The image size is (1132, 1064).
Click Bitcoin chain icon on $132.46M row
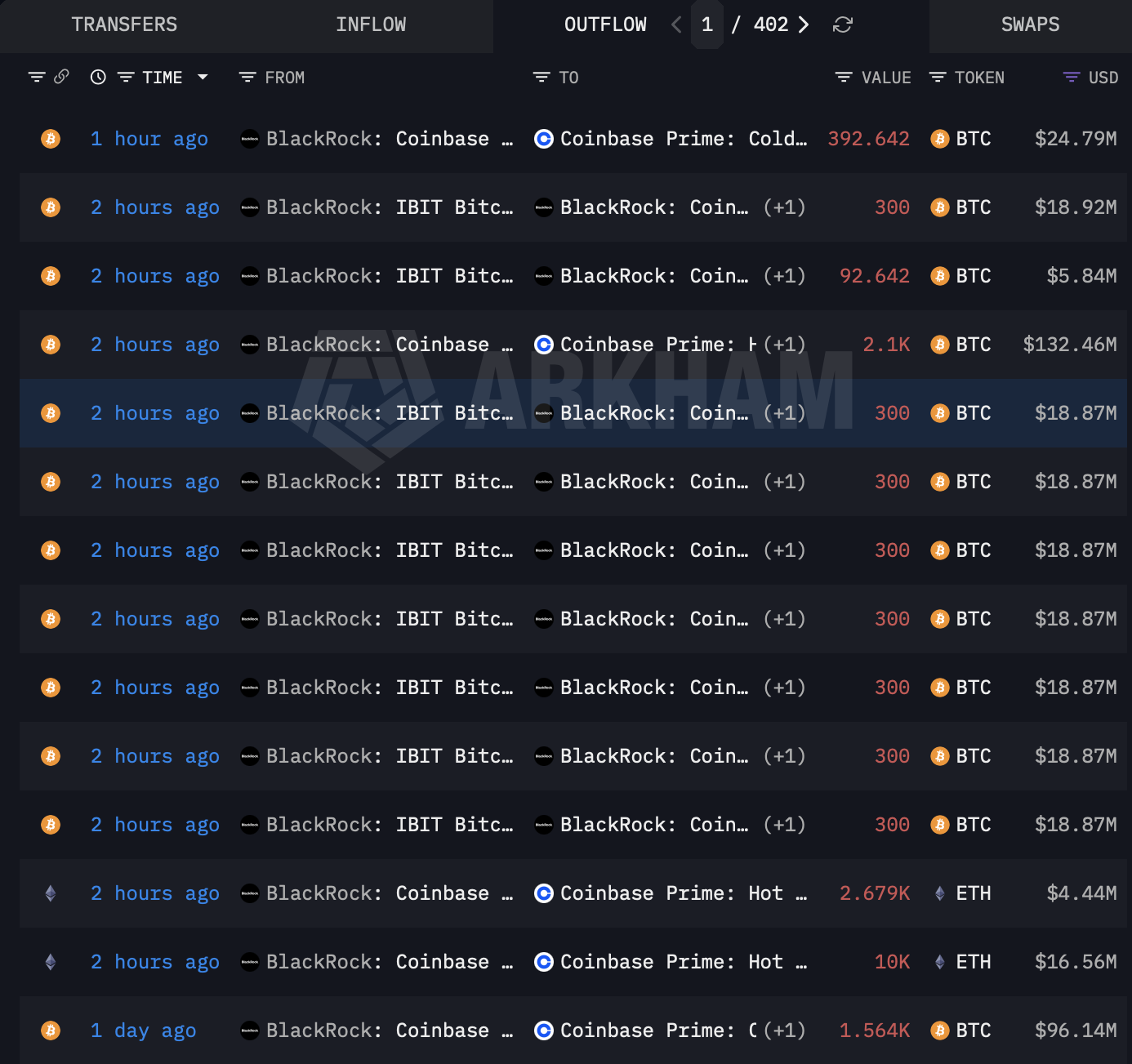[51, 345]
